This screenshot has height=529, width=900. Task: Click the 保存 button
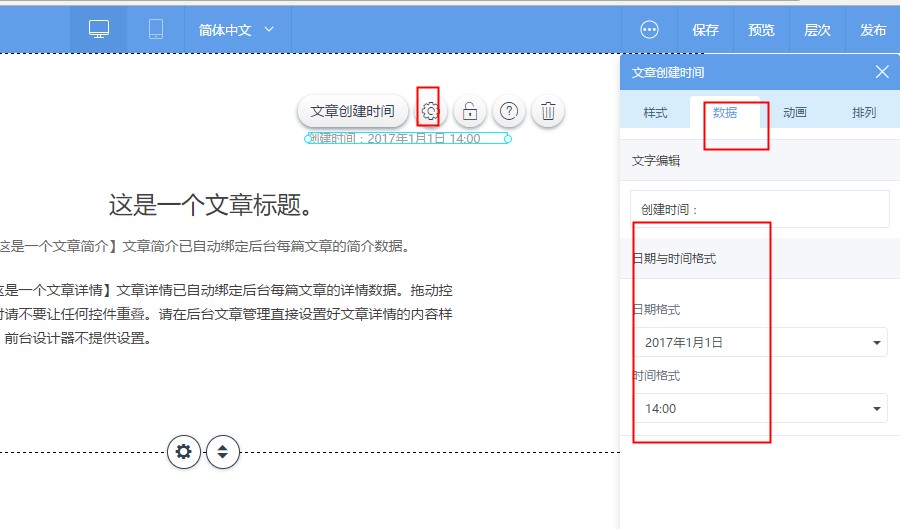click(705, 30)
